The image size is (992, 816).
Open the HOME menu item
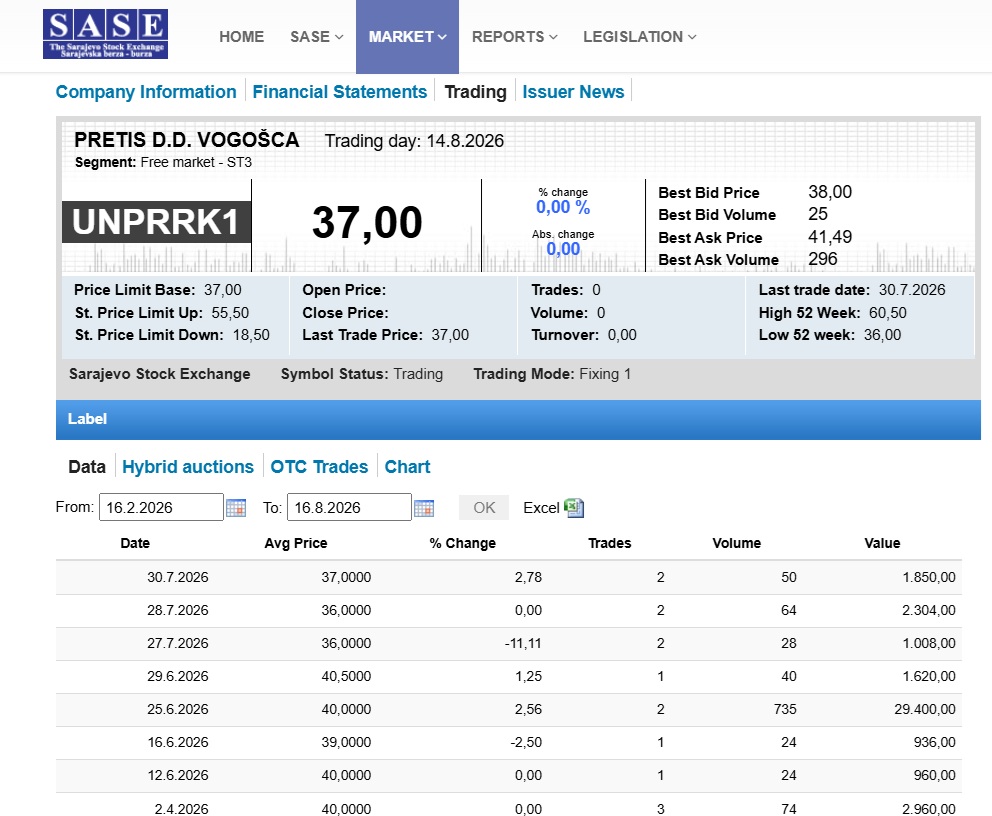coord(242,37)
